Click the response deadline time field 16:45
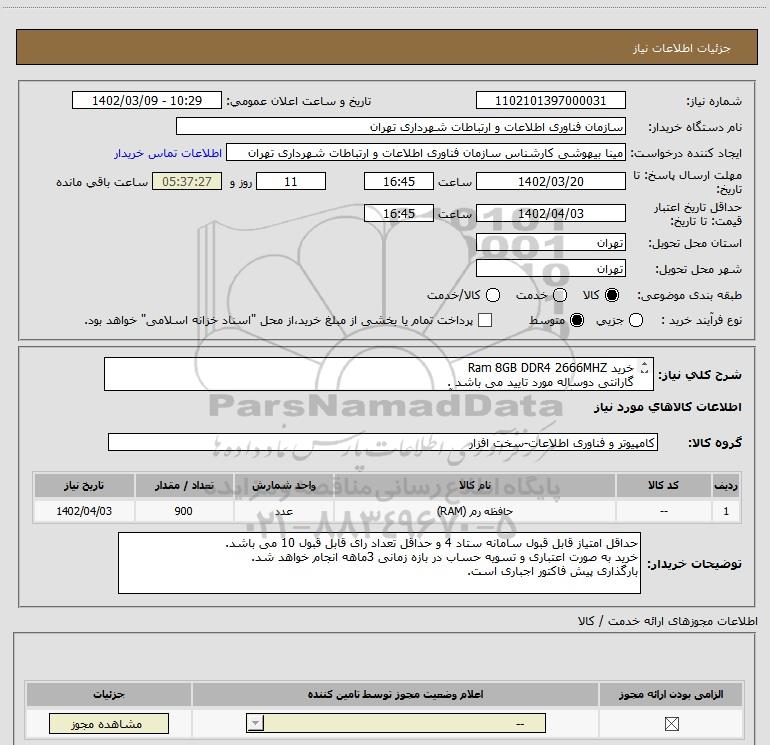 tap(399, 182)
